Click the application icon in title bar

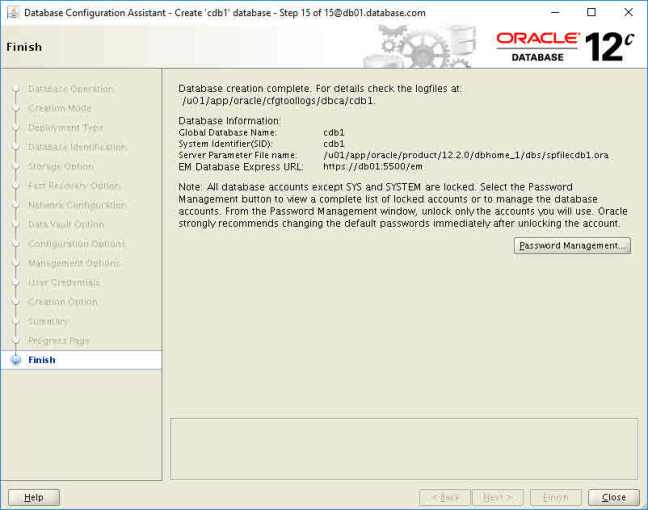(x=11, y=12)
